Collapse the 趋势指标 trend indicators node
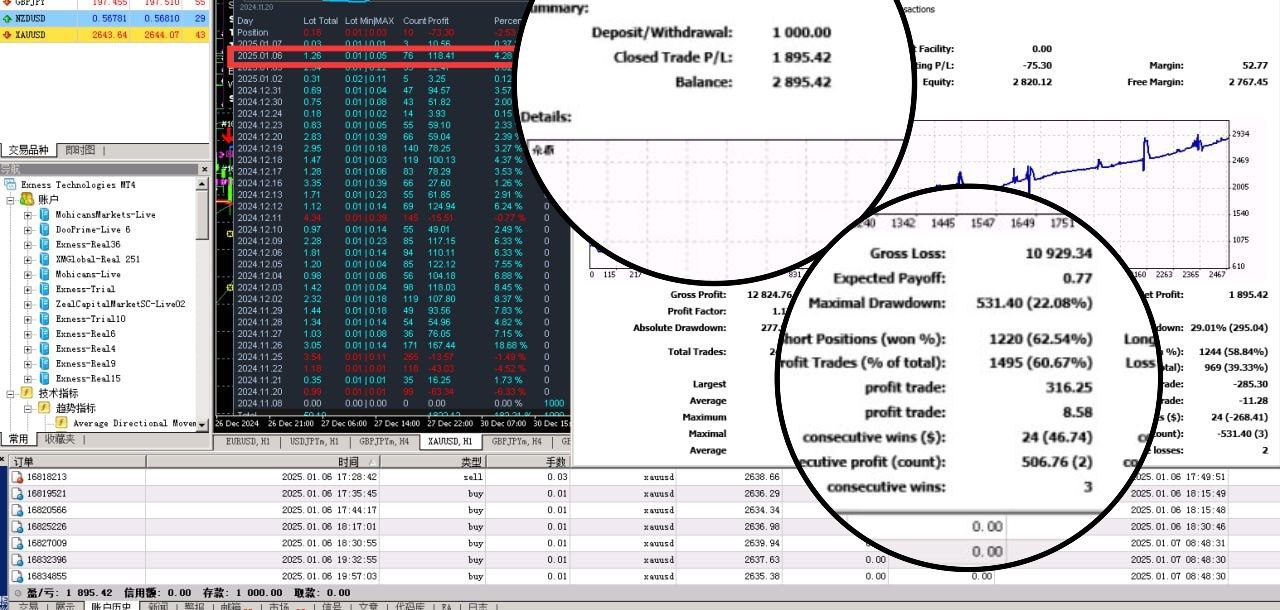The width and height of the screenshot is (1280, 610). (28, 408)
